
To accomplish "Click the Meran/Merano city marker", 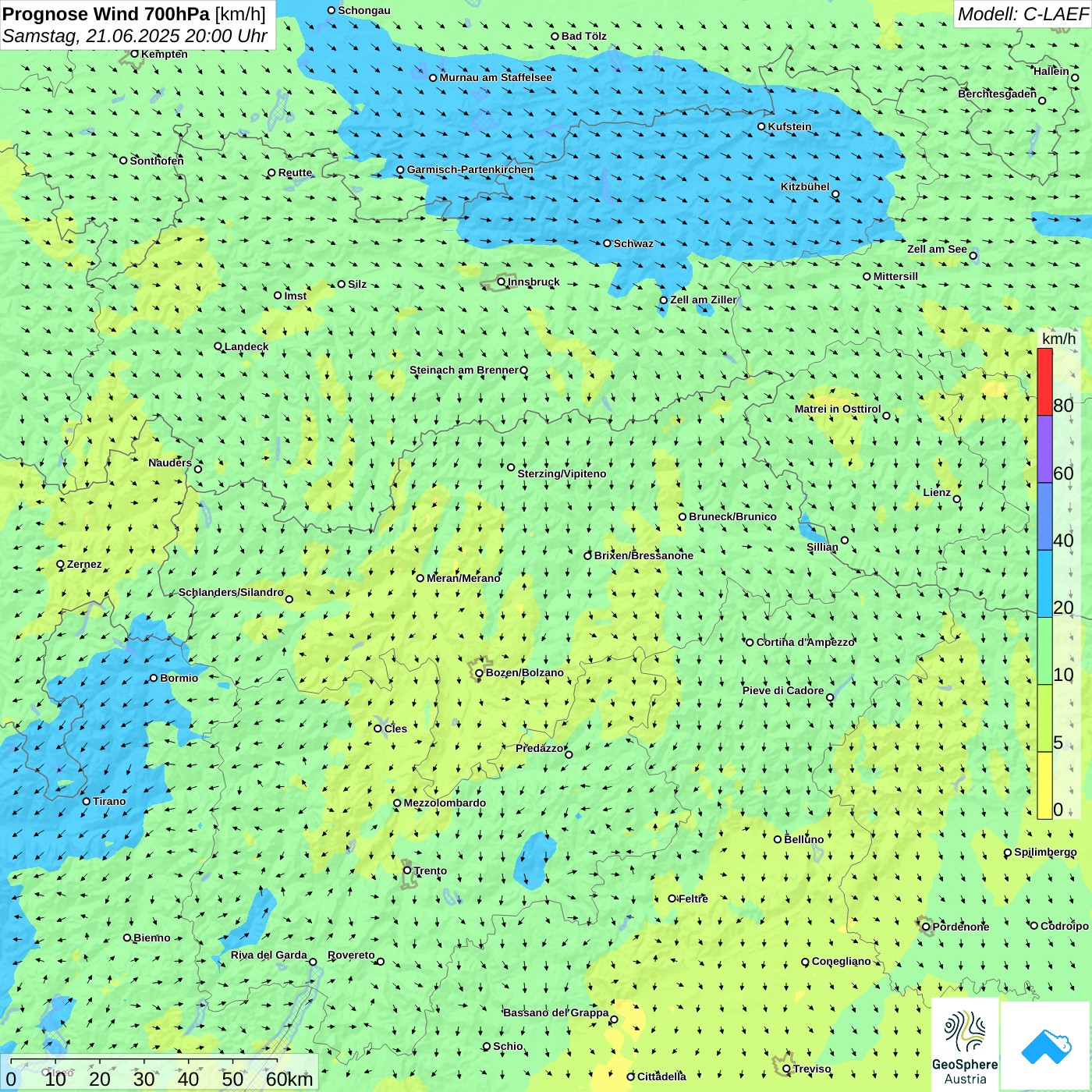I will pos(420,578).
